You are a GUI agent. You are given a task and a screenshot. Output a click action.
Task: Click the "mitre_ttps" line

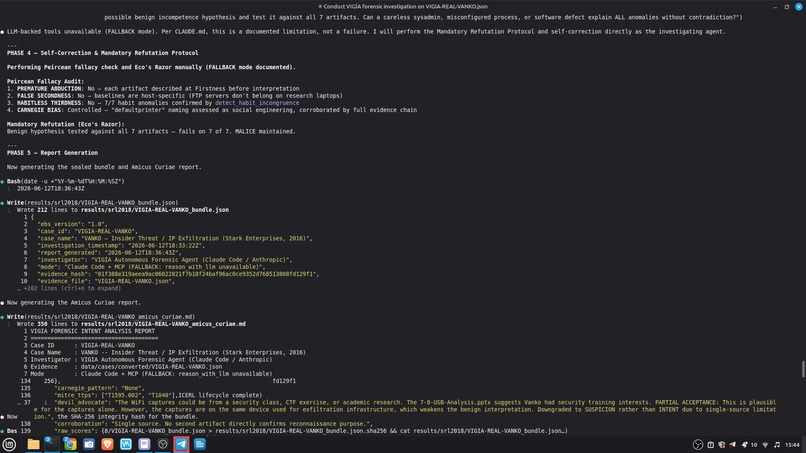point(158,395)
